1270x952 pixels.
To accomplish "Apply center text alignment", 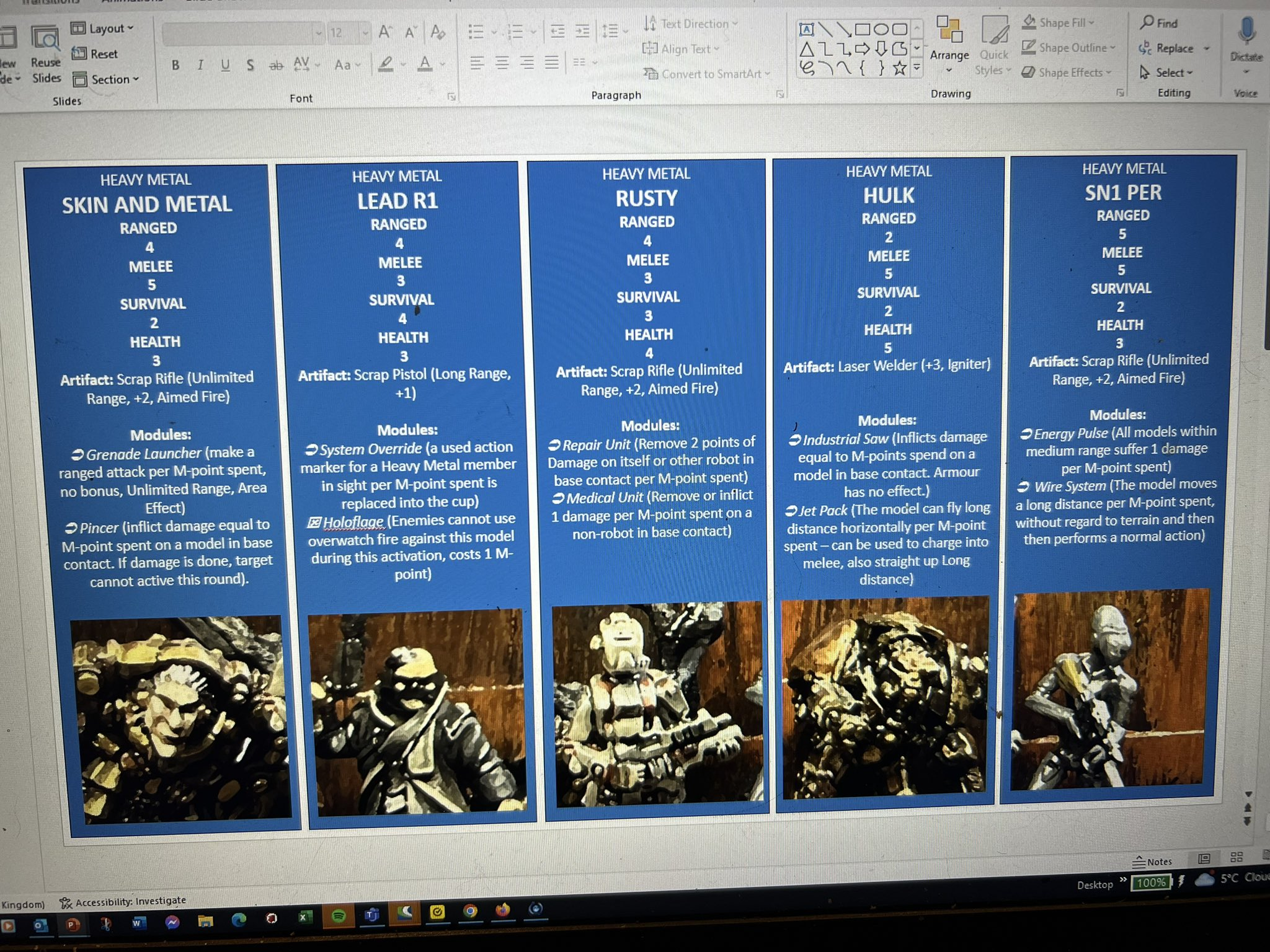I will [502, 63].
